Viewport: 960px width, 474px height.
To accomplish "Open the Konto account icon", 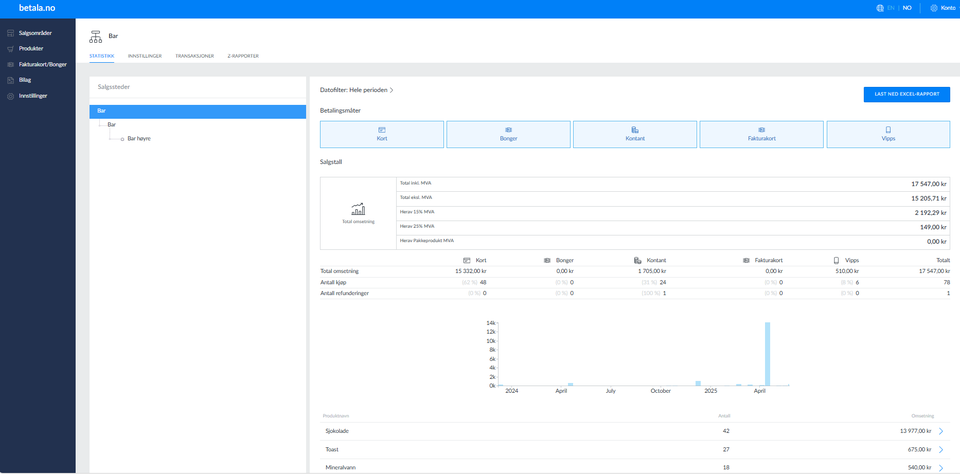I will click(934, 8).
